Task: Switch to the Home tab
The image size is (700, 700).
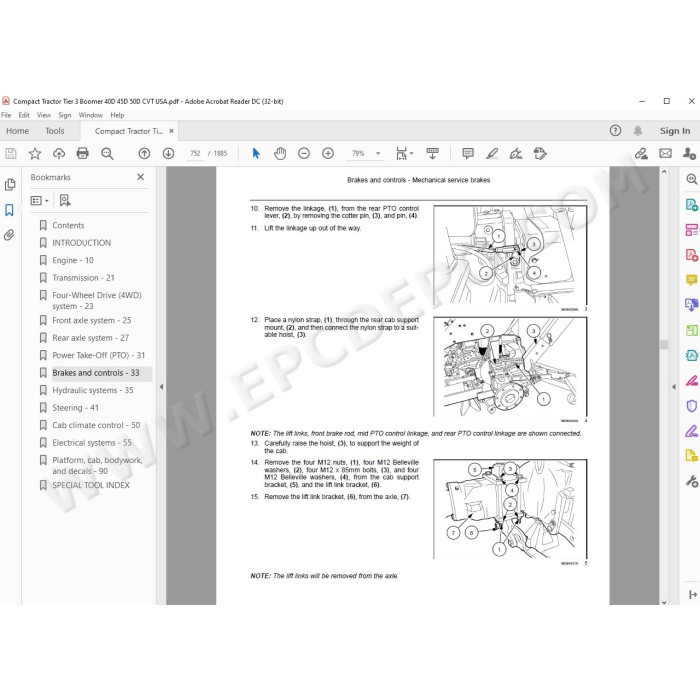Action: [x=17, y=131]
